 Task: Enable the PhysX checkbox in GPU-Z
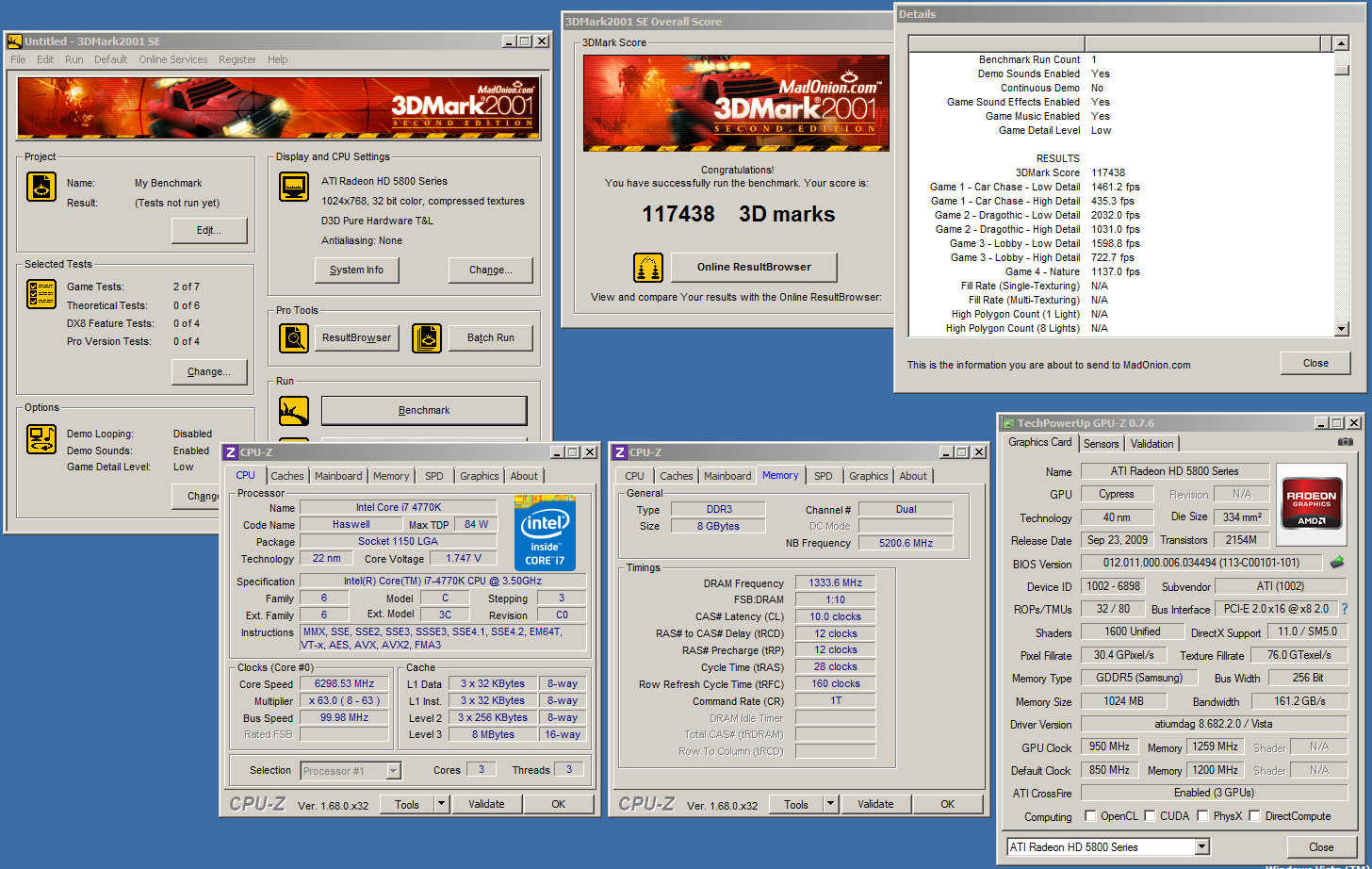[1203, 816]
